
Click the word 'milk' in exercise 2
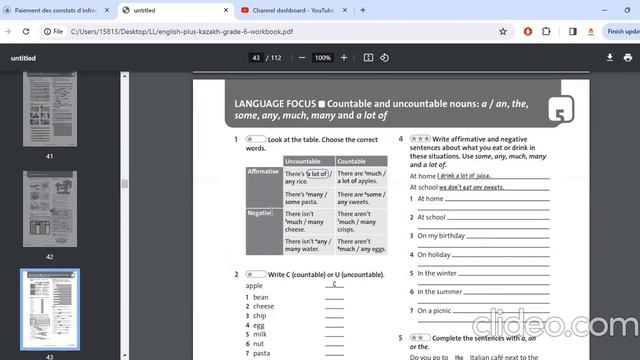click(260, 334)
